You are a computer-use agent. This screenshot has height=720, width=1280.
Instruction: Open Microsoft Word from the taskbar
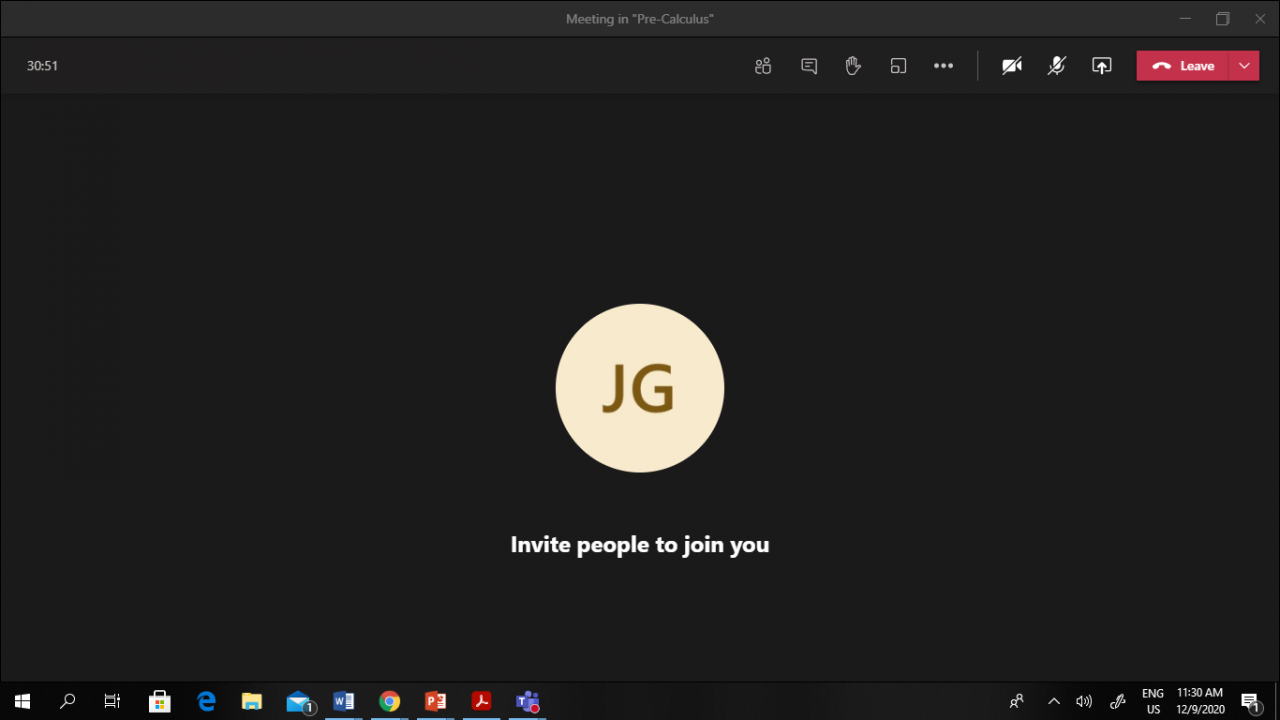343,701
